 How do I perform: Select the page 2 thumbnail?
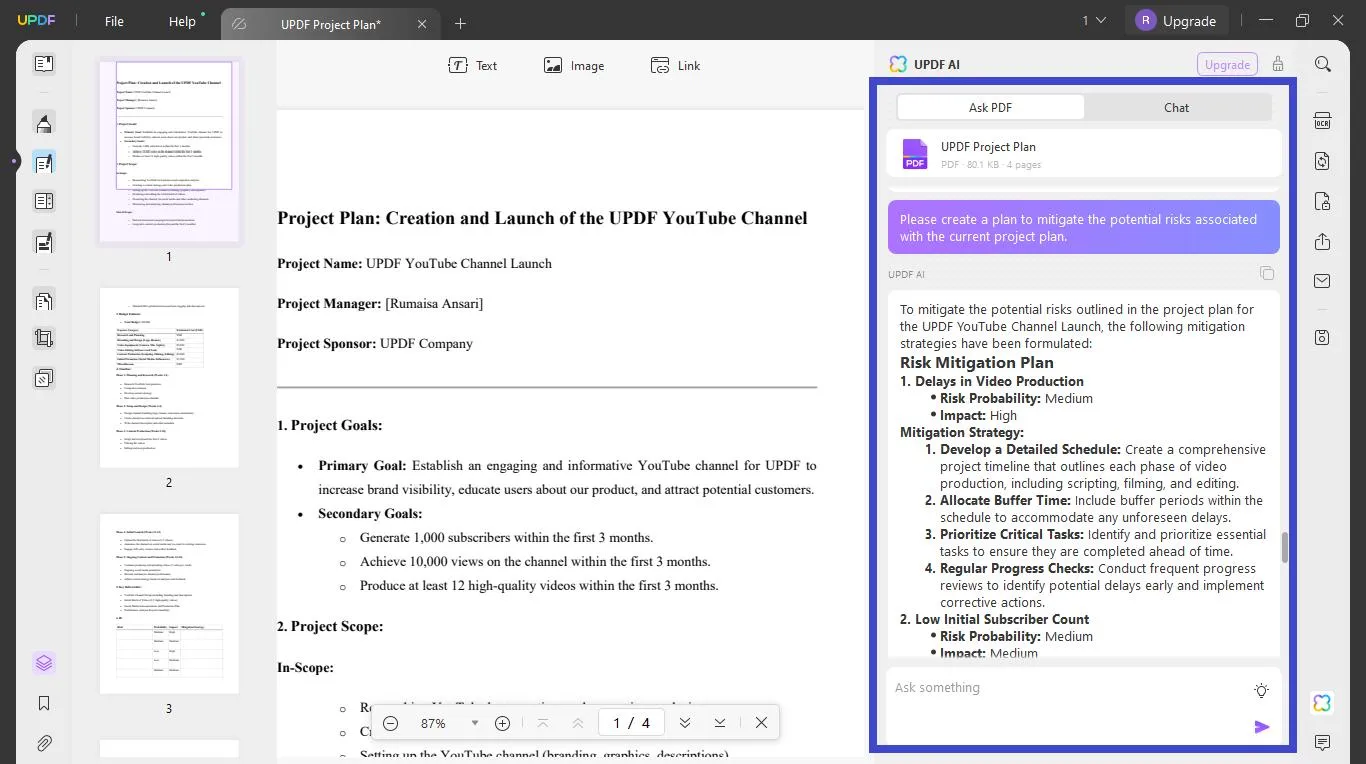point(169,377)
